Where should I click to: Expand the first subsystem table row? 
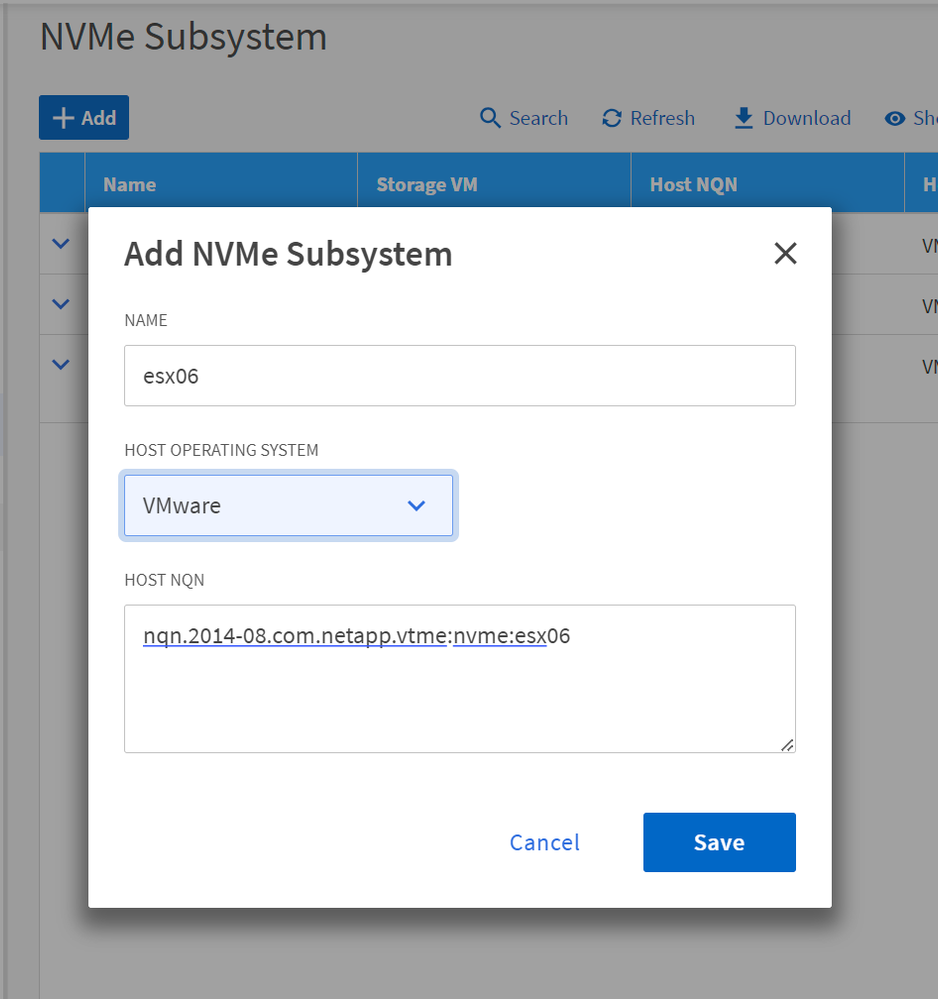point(61,243)
